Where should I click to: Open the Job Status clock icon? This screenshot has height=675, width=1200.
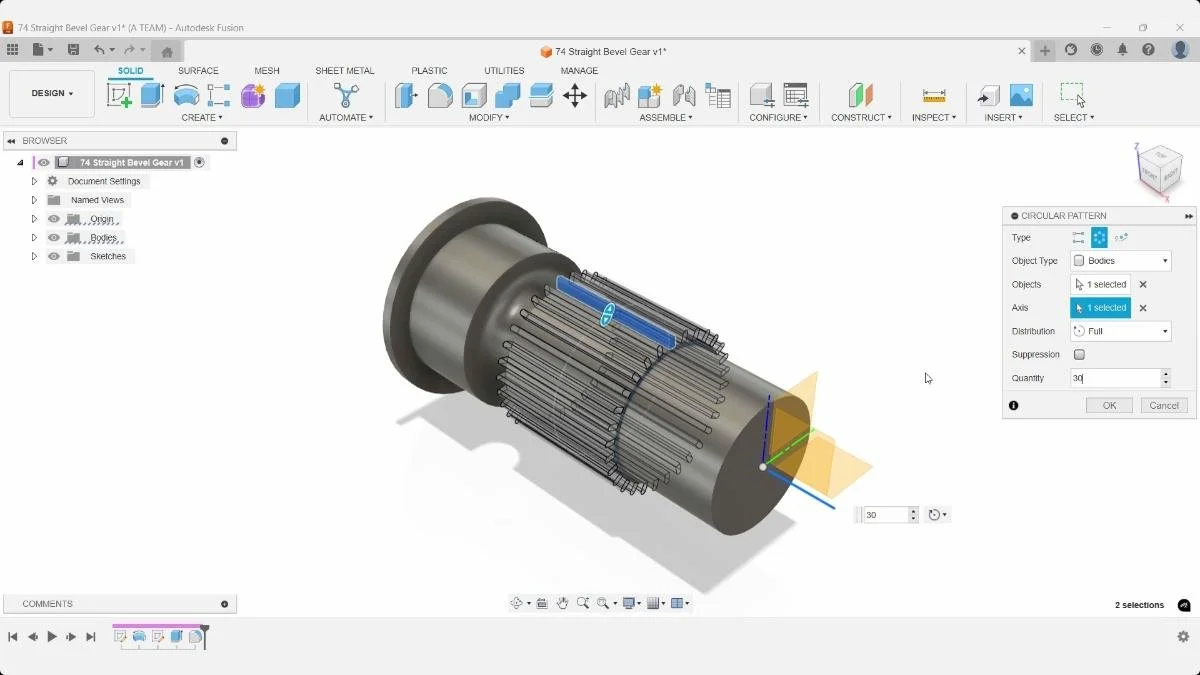click(x=1097, y=50)
